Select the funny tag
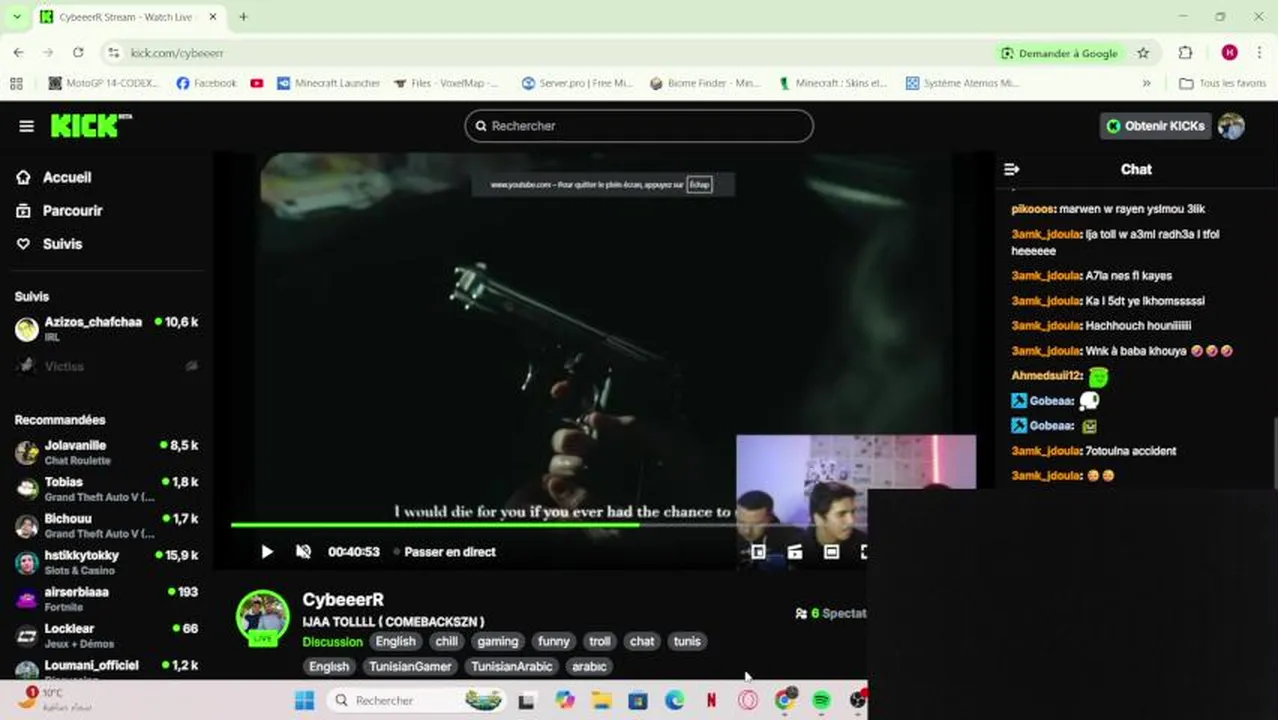 553,642
